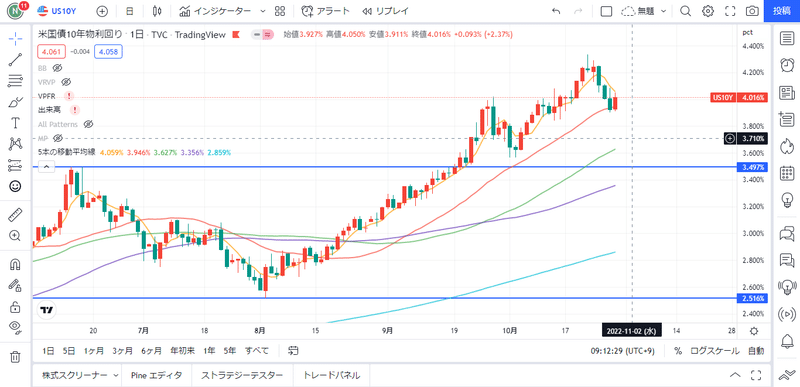Image resolution: width=800 pixels, height=387 pixels.
Task: Select the layout setup square icon
Action: (x=606, y=11)
